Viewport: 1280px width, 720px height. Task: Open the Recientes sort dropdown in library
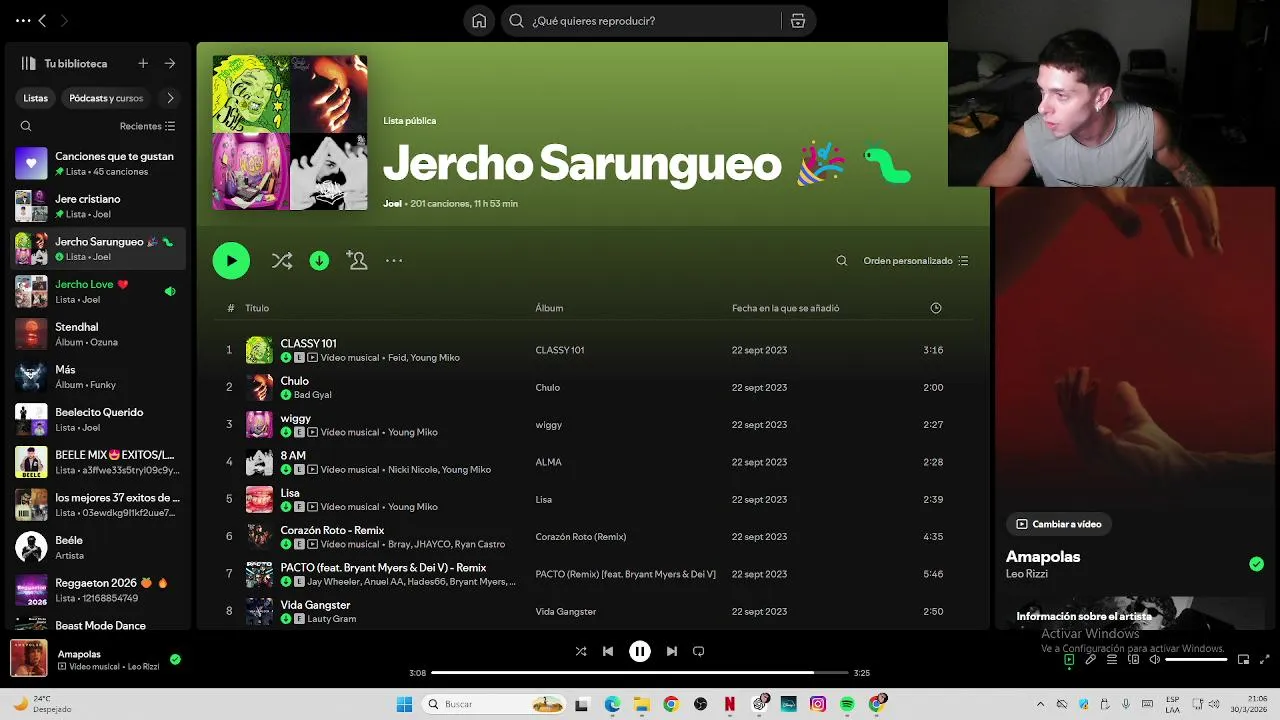point(148,126)
